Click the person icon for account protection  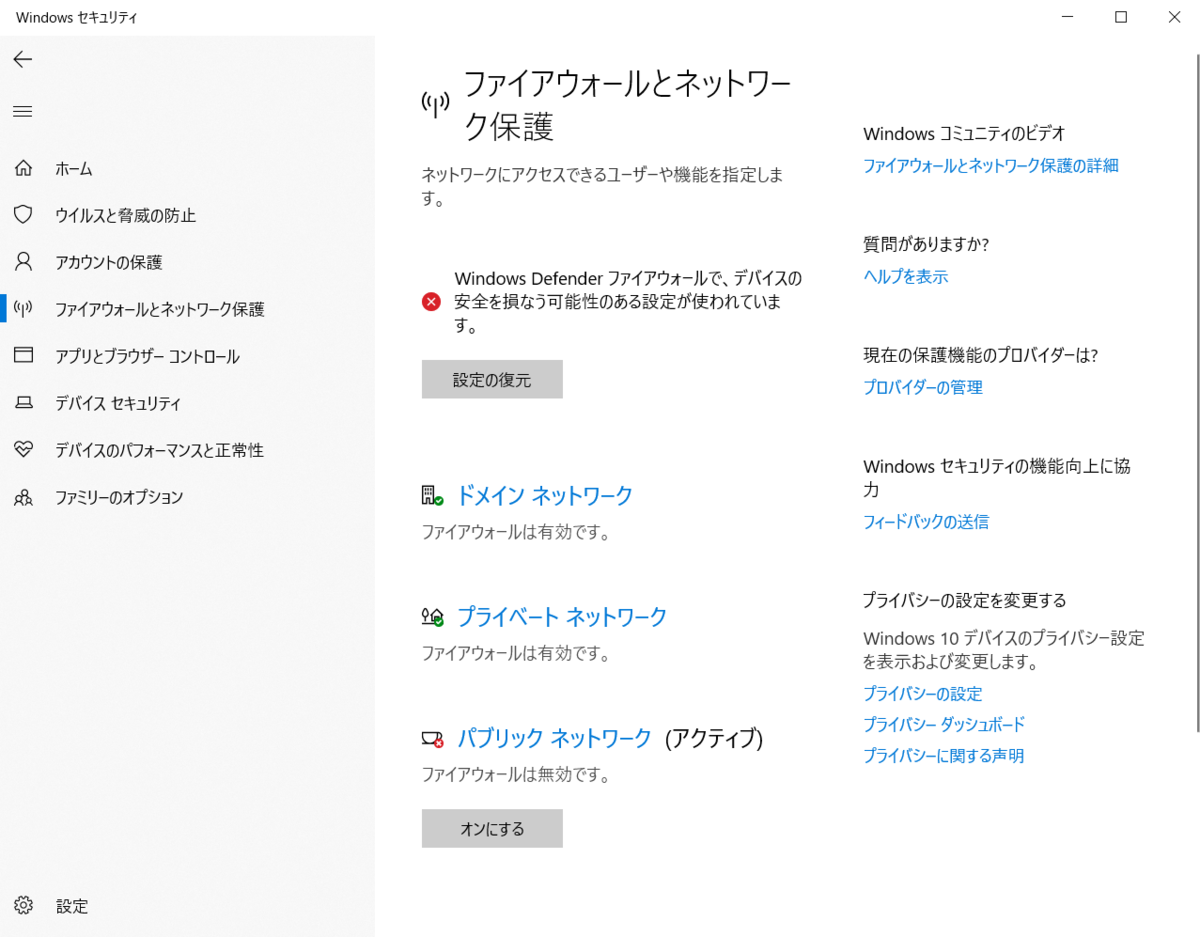[x=23, y=262]
